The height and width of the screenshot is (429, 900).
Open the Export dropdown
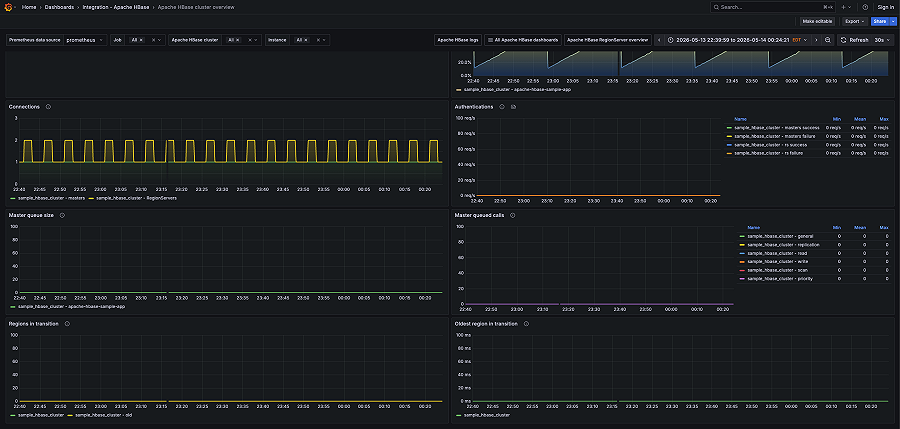click(855, 21)
